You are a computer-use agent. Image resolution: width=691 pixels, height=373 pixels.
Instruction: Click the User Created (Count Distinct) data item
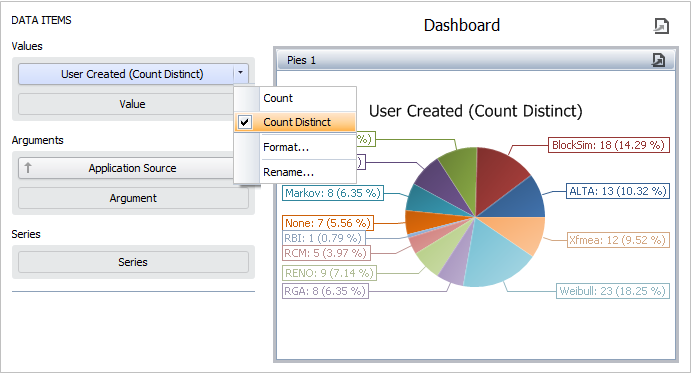click(126, 74)
